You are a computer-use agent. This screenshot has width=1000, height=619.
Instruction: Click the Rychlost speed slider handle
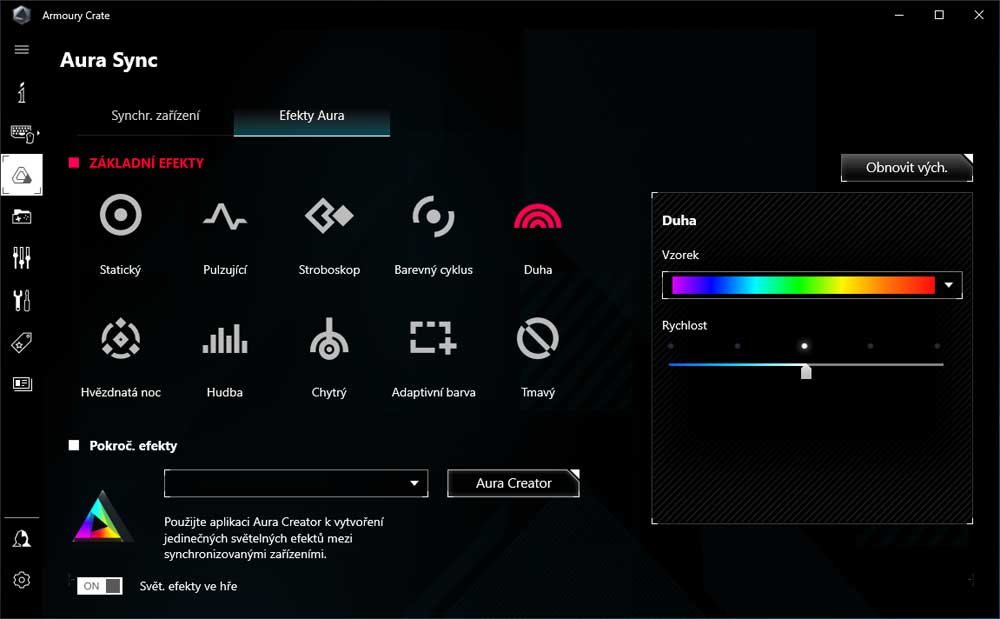(806, 371)
